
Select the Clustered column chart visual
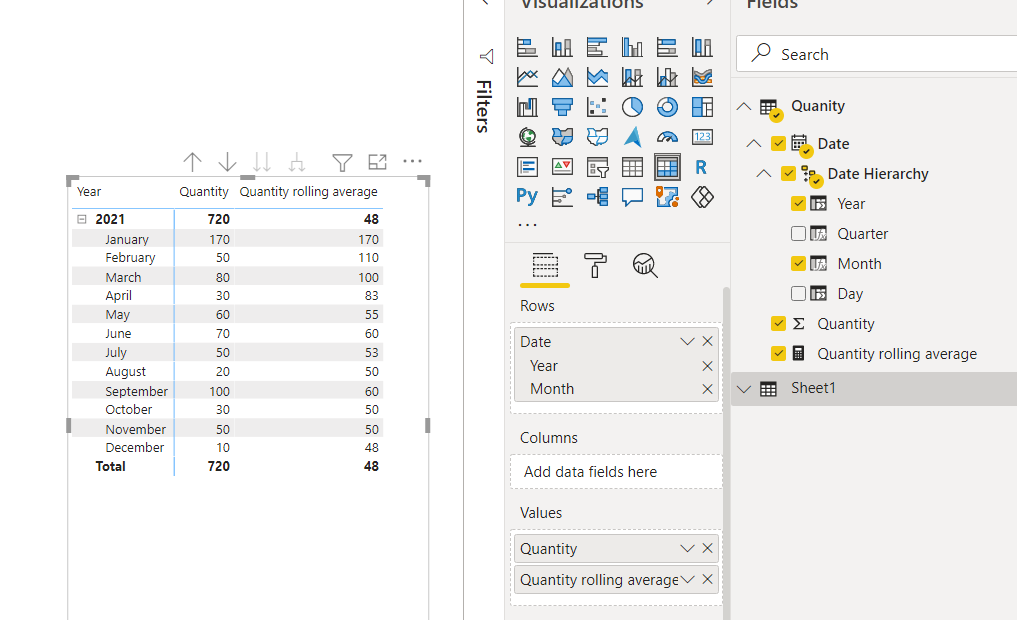(632, 47)
